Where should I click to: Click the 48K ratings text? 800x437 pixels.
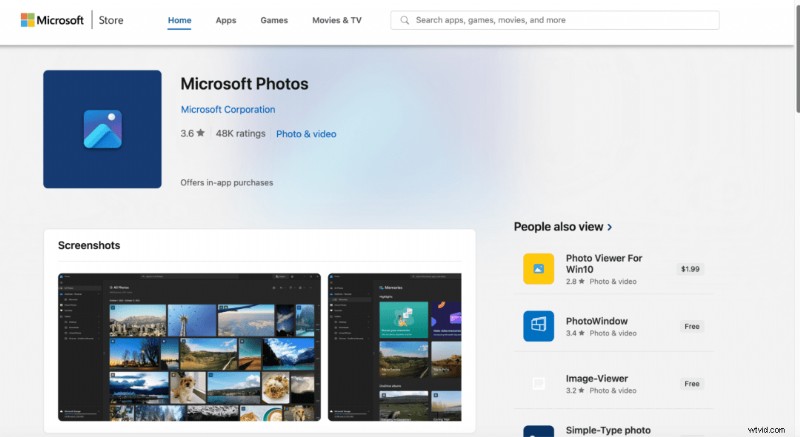point(240,134)
